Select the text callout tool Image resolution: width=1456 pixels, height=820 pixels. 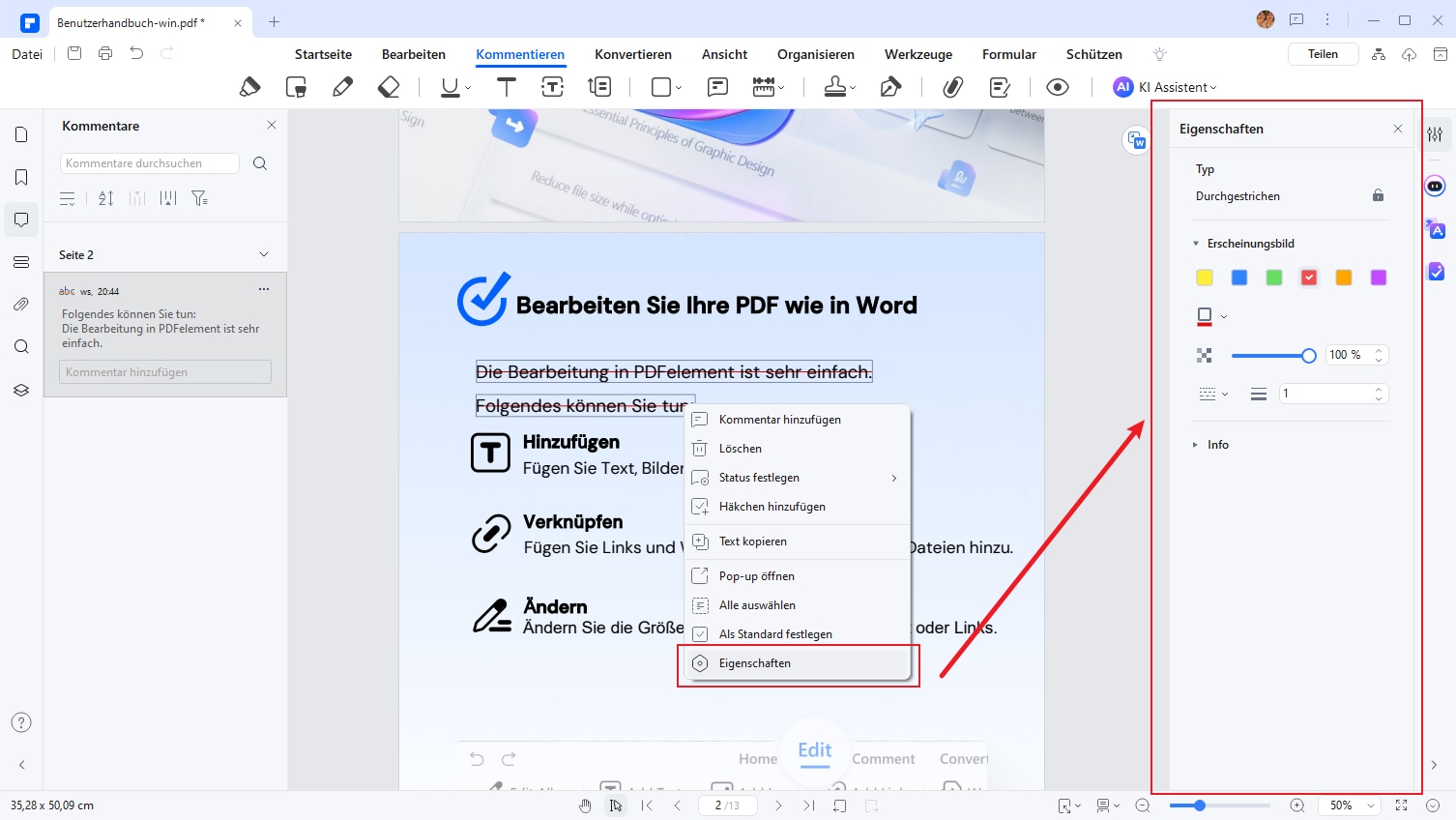point(599,87)
